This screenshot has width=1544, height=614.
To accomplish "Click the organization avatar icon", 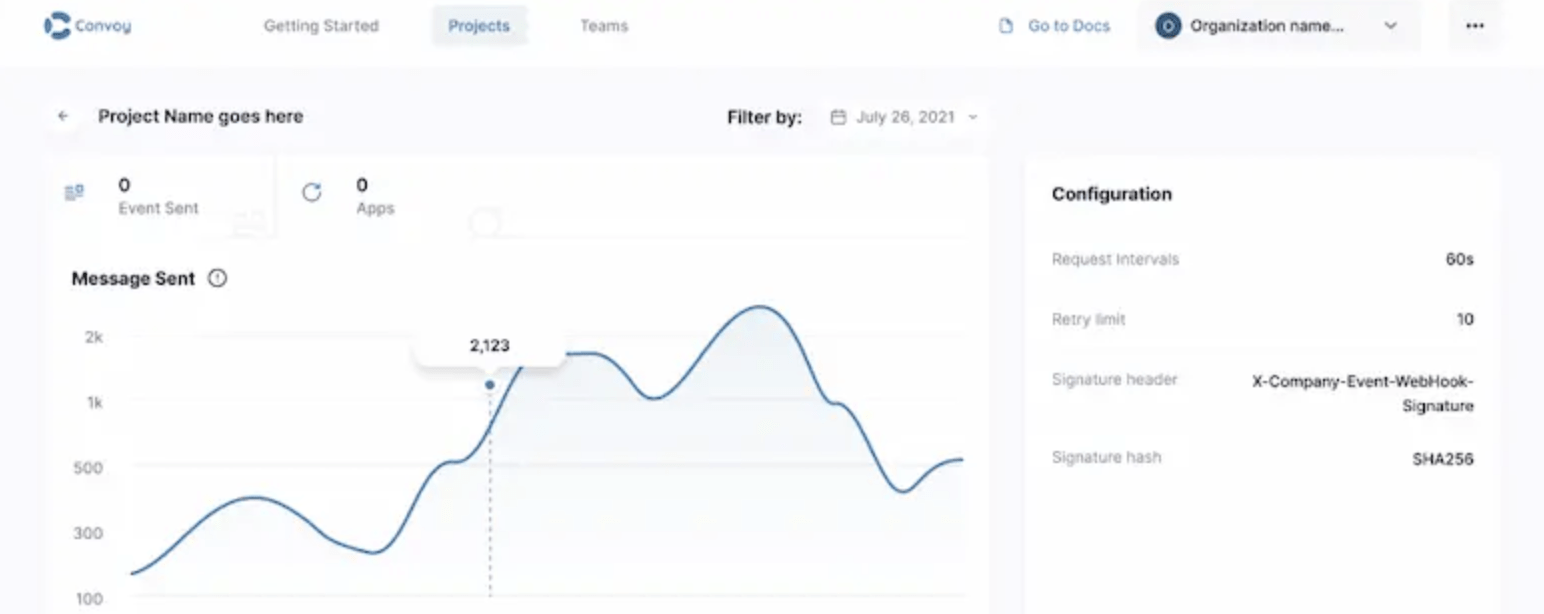I will point(1168,26).
